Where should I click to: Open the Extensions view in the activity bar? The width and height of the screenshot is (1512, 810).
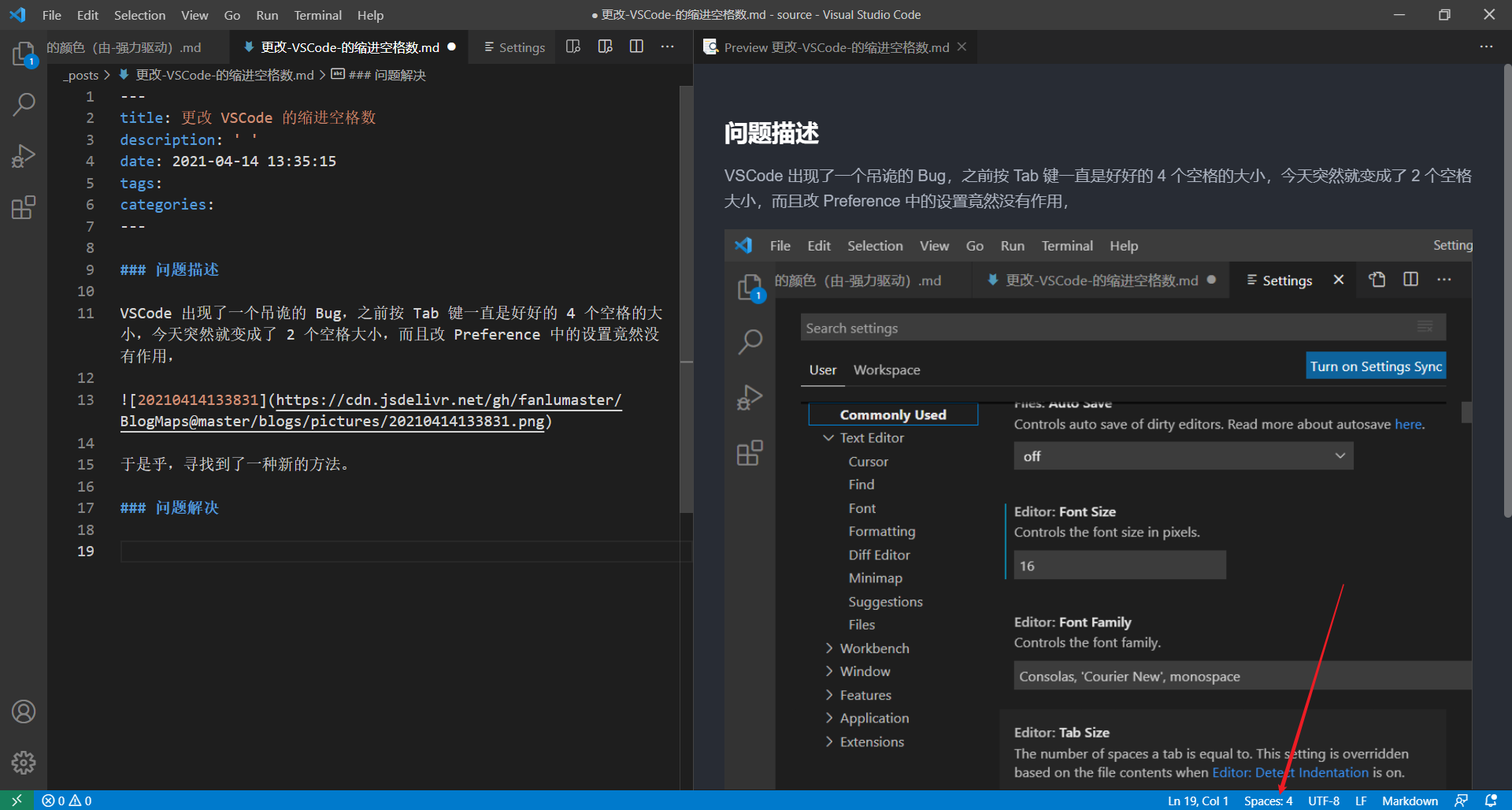pos(24,208)
